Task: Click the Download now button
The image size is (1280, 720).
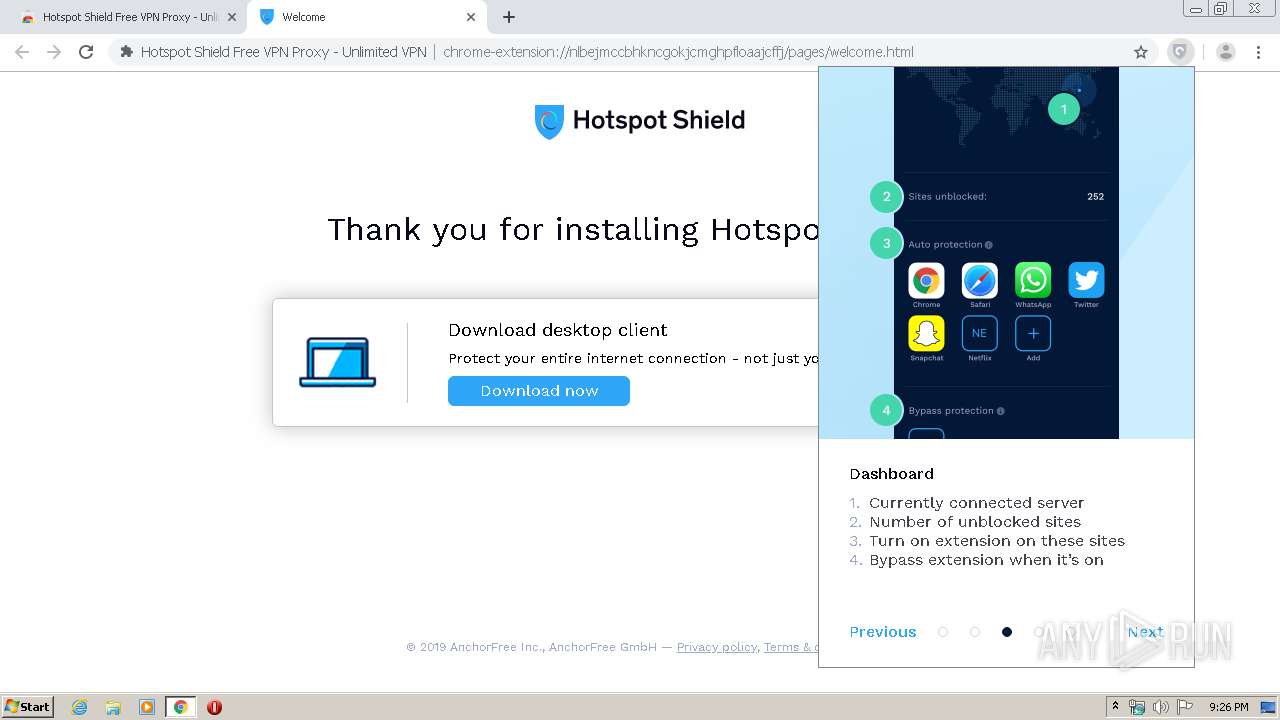Action: (x=539, y=391)
